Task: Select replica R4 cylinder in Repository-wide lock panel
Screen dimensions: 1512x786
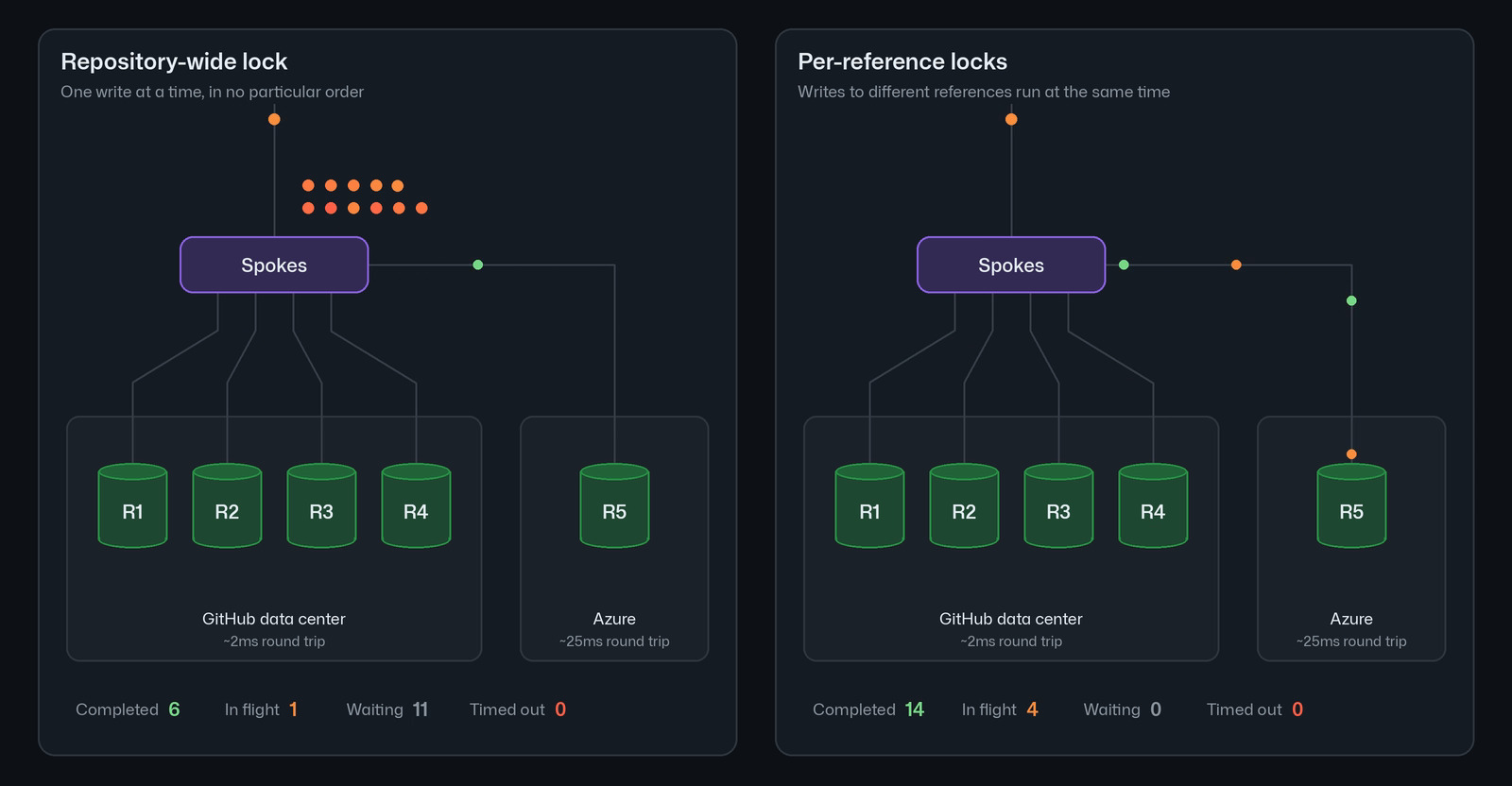Action: coord(416,505)
